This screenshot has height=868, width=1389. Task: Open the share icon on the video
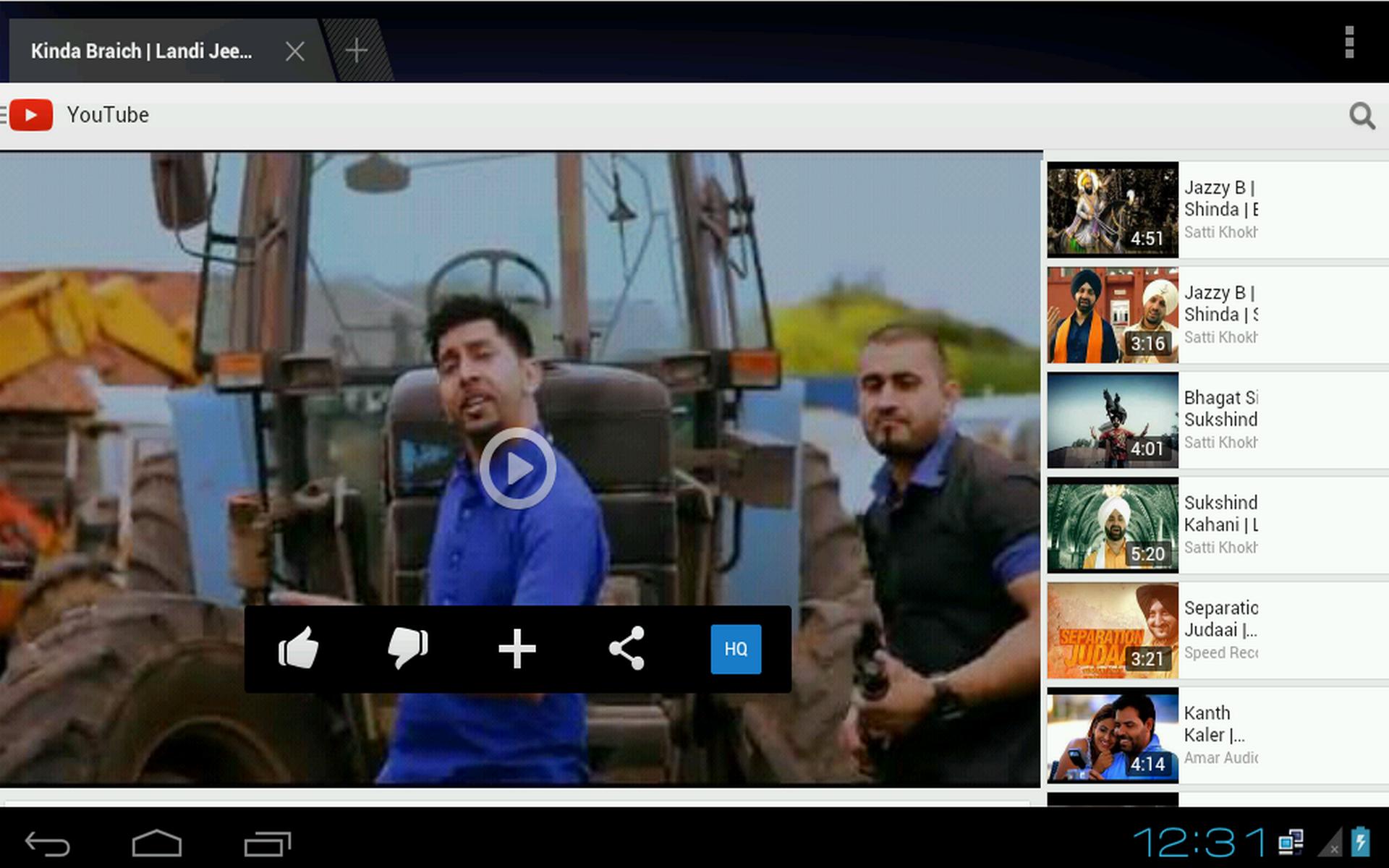(626, 648)
